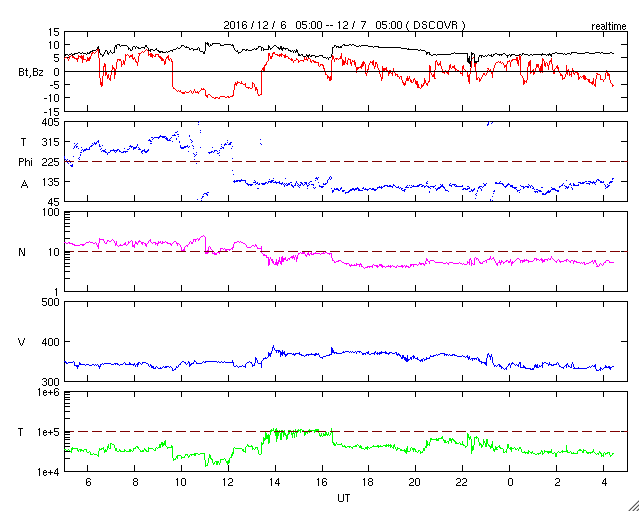Click the '500' velocity tick label
This screenshot has width=640, height=512.
tap(51, 303)
